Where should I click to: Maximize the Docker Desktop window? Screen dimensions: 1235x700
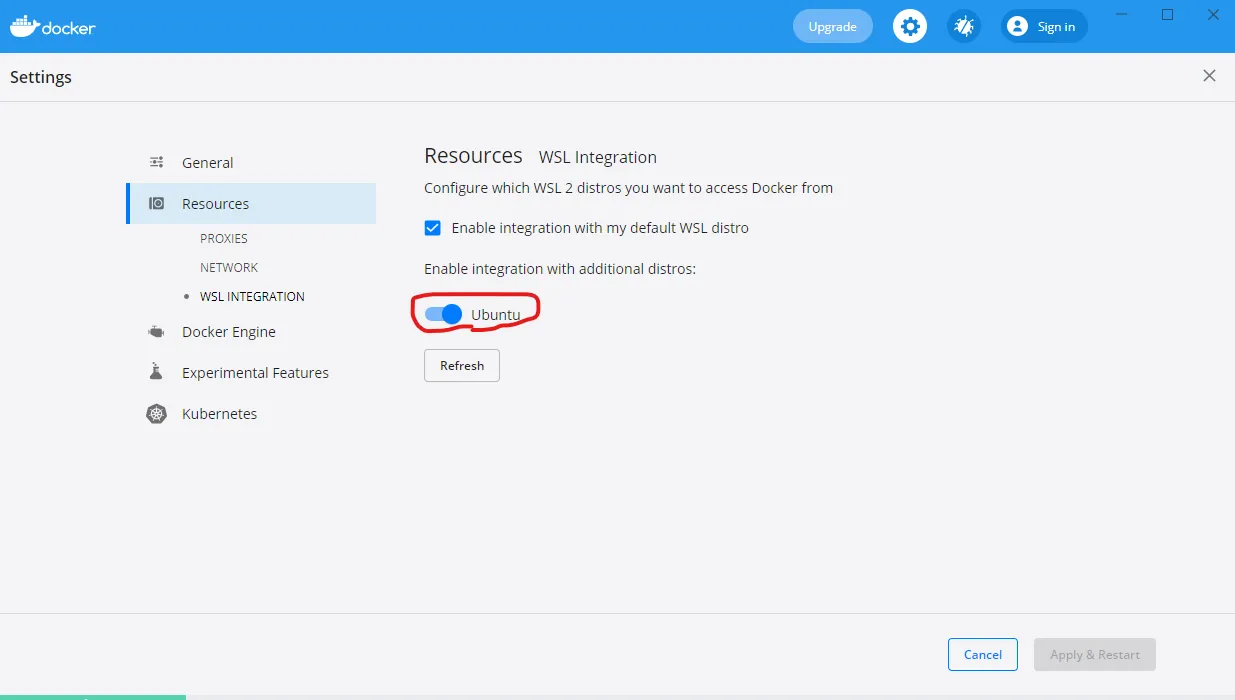(1167, 14)
